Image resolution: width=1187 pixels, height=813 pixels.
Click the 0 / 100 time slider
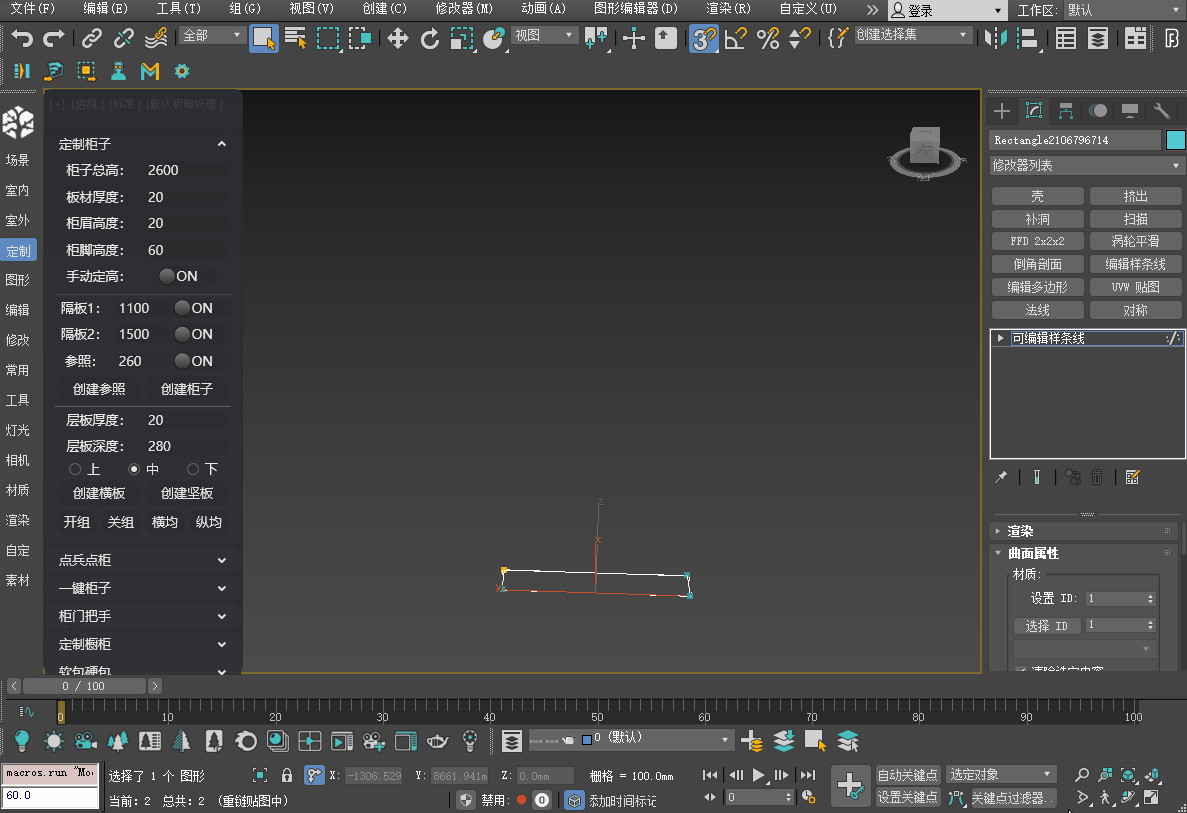pos(84,686)
